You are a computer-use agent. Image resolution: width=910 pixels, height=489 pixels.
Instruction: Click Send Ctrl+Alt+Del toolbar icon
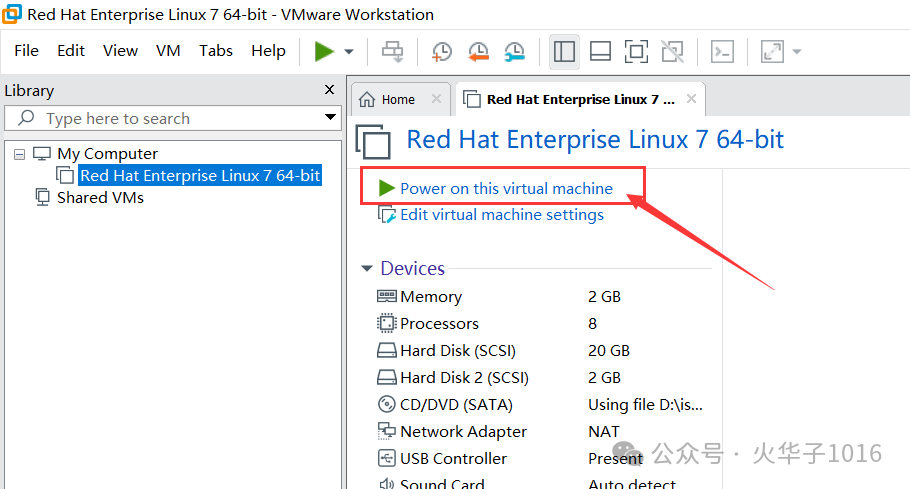[392, 52]
